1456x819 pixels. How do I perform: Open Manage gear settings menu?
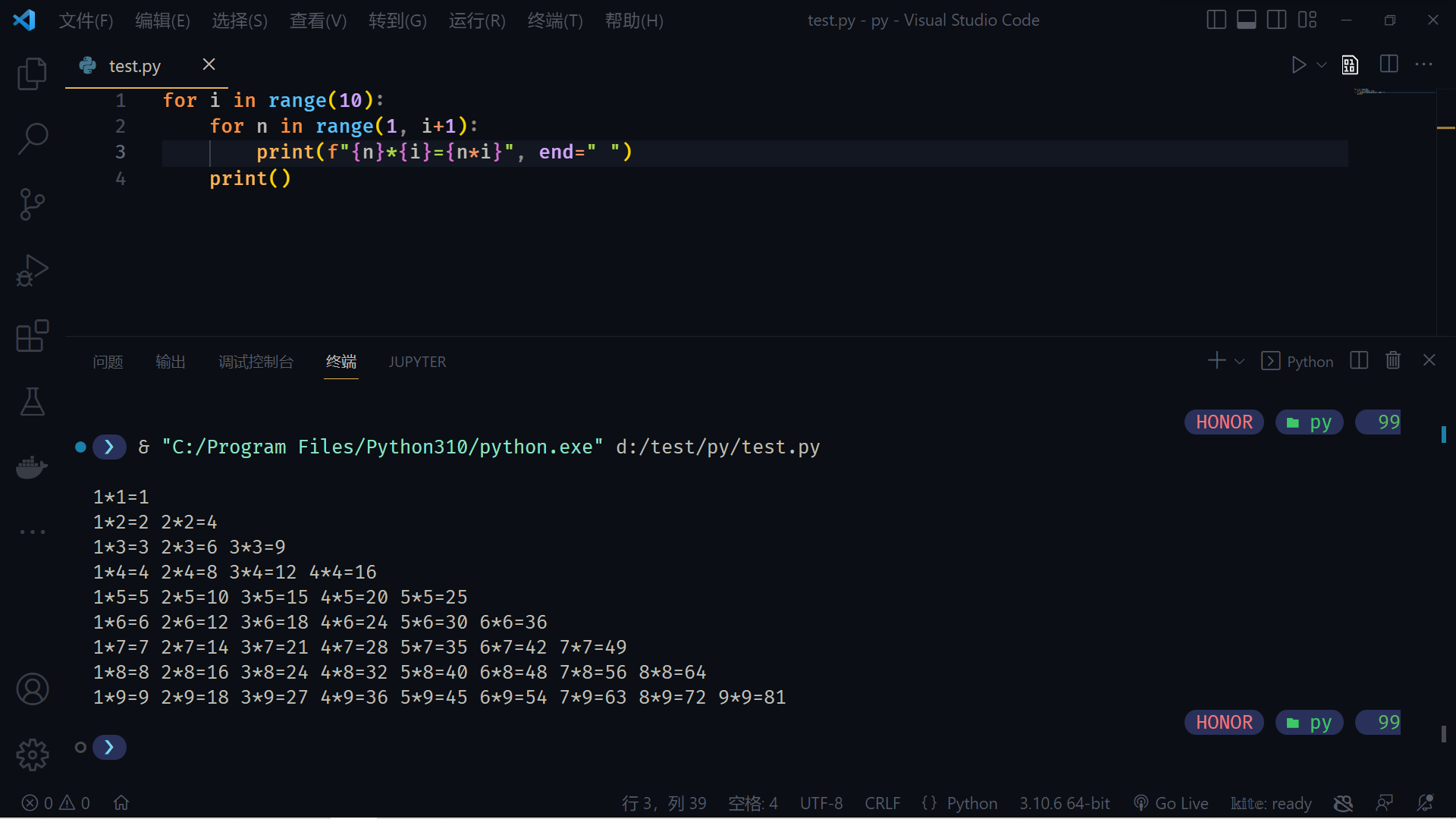point(32,755)
